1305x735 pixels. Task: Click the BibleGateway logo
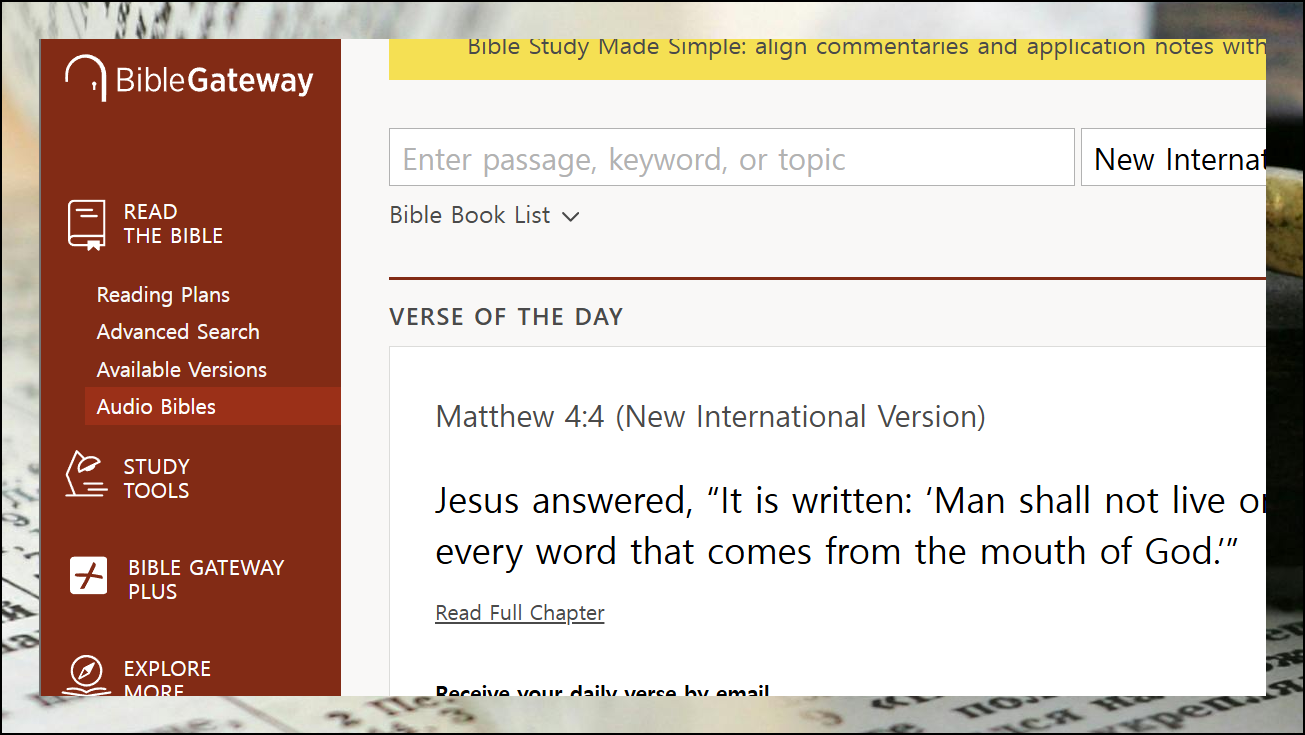(189, 79)
